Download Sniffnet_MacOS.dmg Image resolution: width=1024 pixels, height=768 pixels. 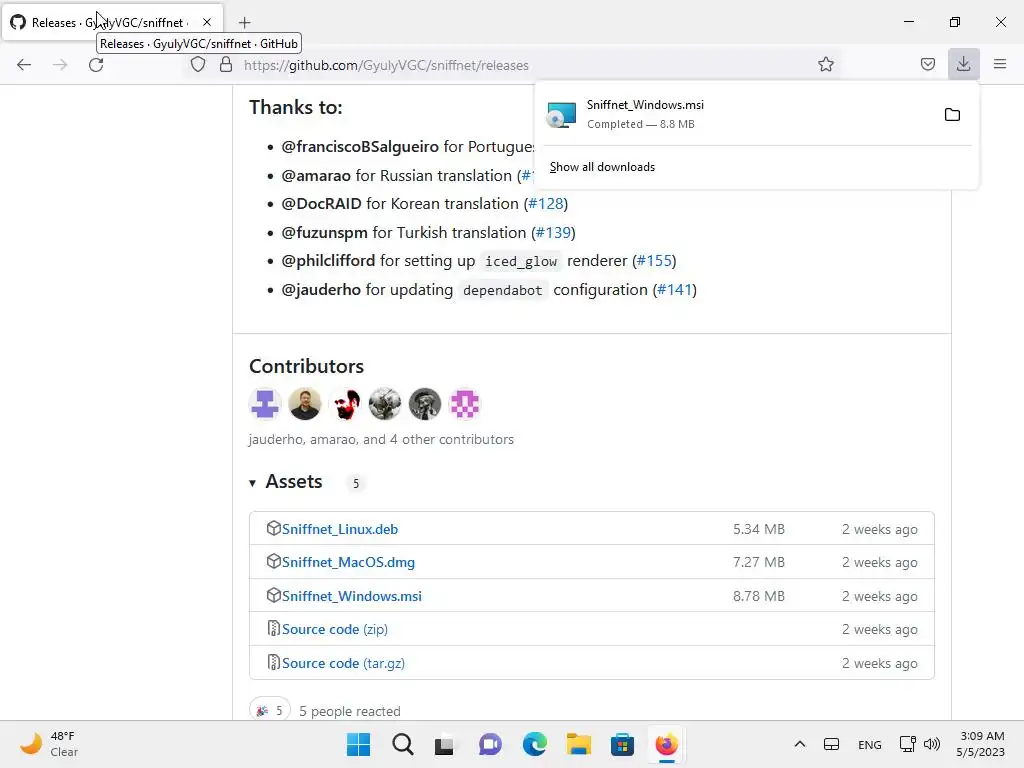click(348, 562)
